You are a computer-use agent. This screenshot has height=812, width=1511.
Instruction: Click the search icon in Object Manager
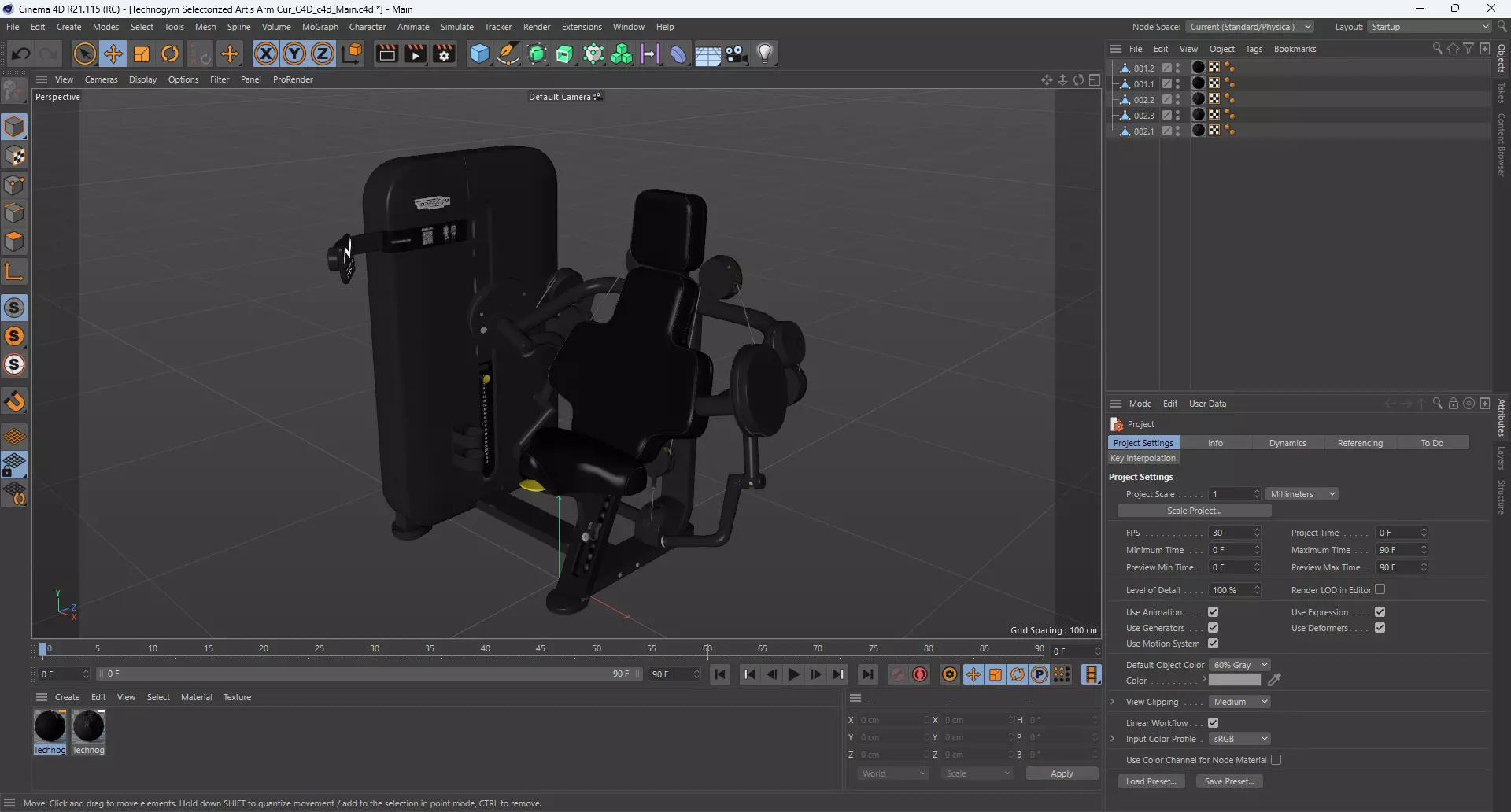coord(1437,49)
